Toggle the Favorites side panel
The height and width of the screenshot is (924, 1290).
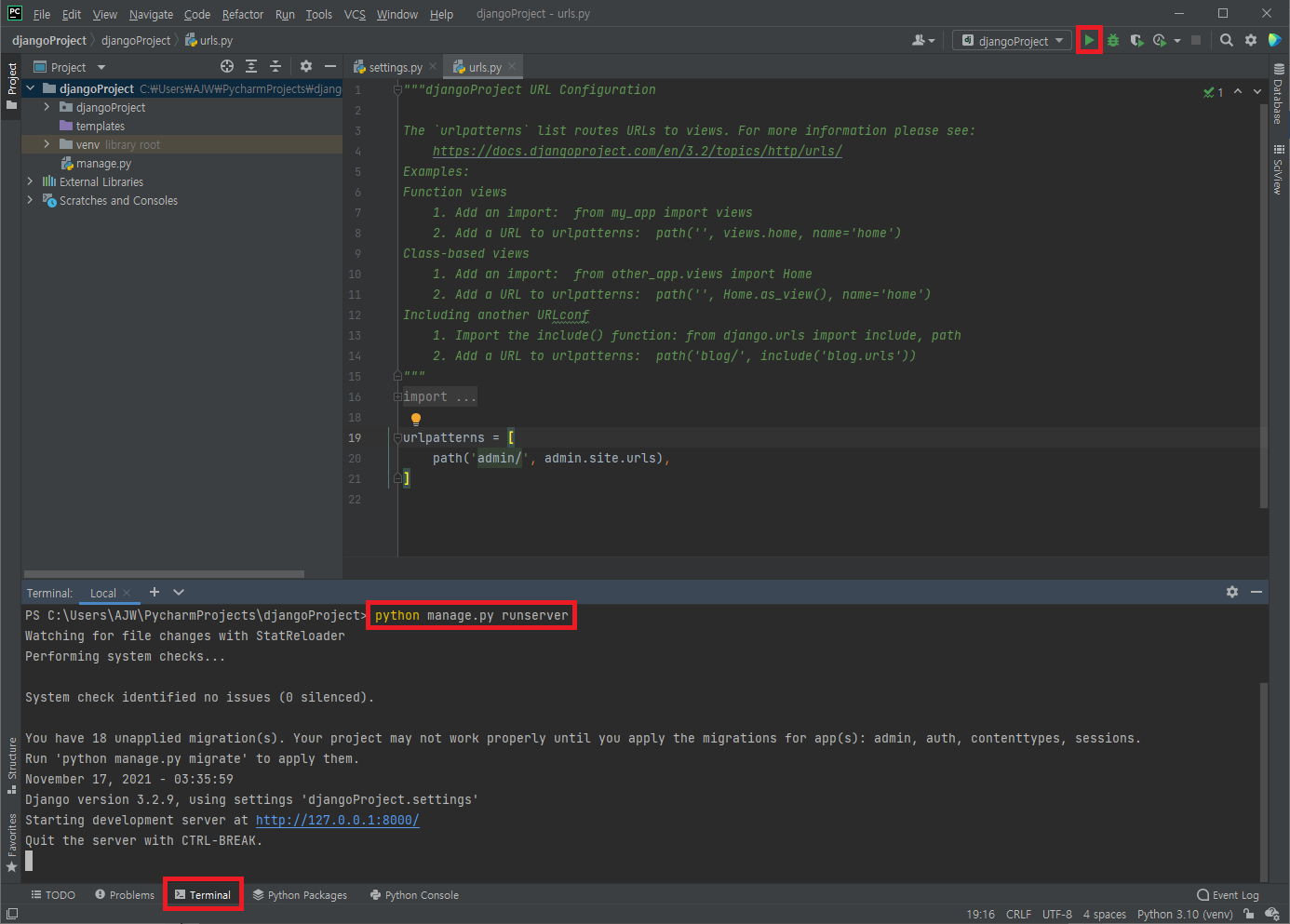(12, 842)
